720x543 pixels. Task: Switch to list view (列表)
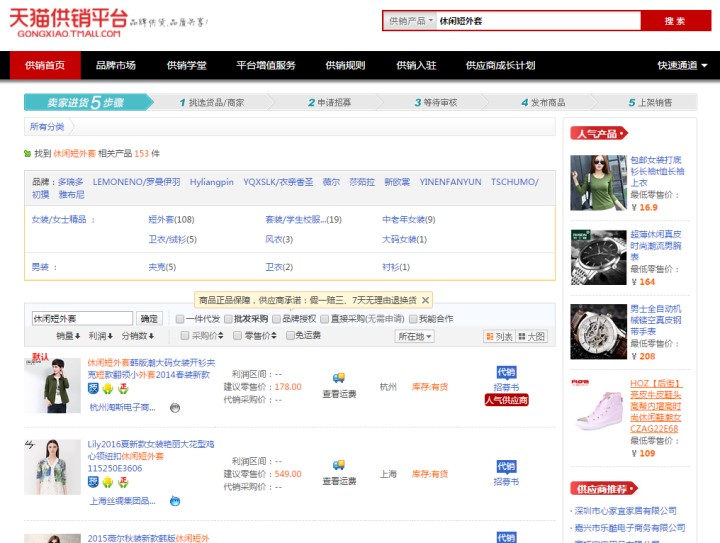[x=498, y=337]
